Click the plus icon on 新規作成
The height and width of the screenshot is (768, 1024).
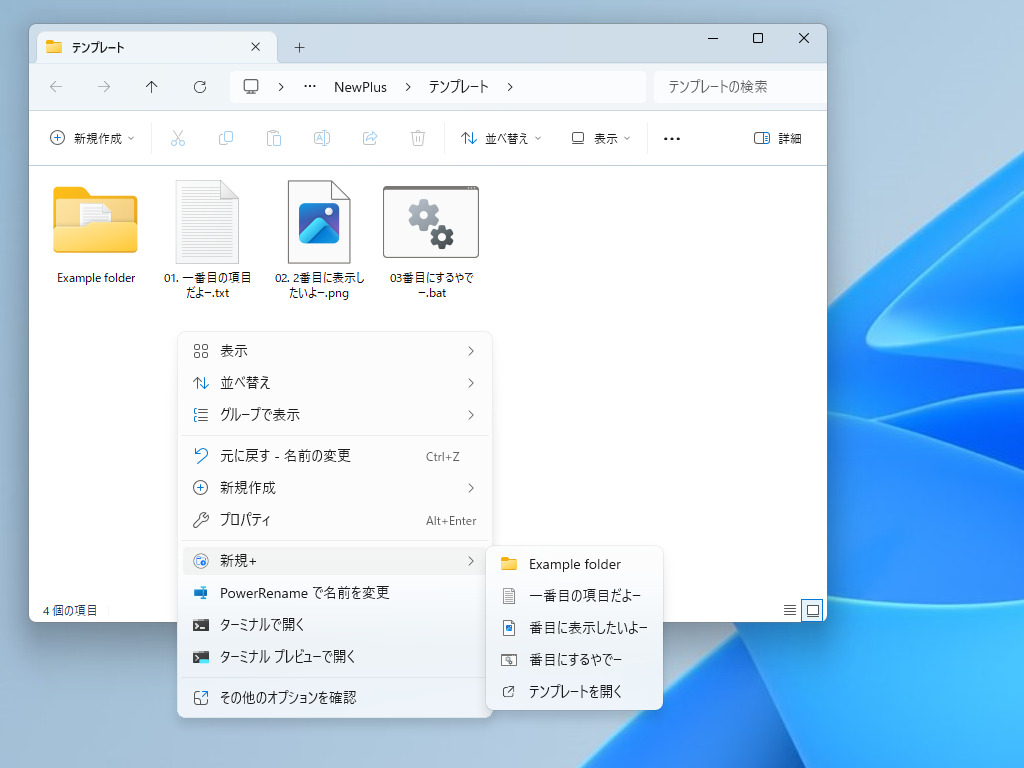pos(57,137)
